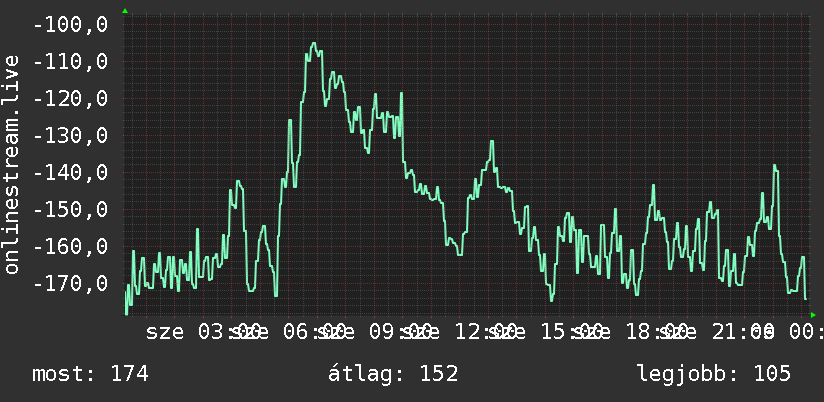The image size is (824, 402).
Task: Click the -150,0 axis label
Action: (70, 210)
